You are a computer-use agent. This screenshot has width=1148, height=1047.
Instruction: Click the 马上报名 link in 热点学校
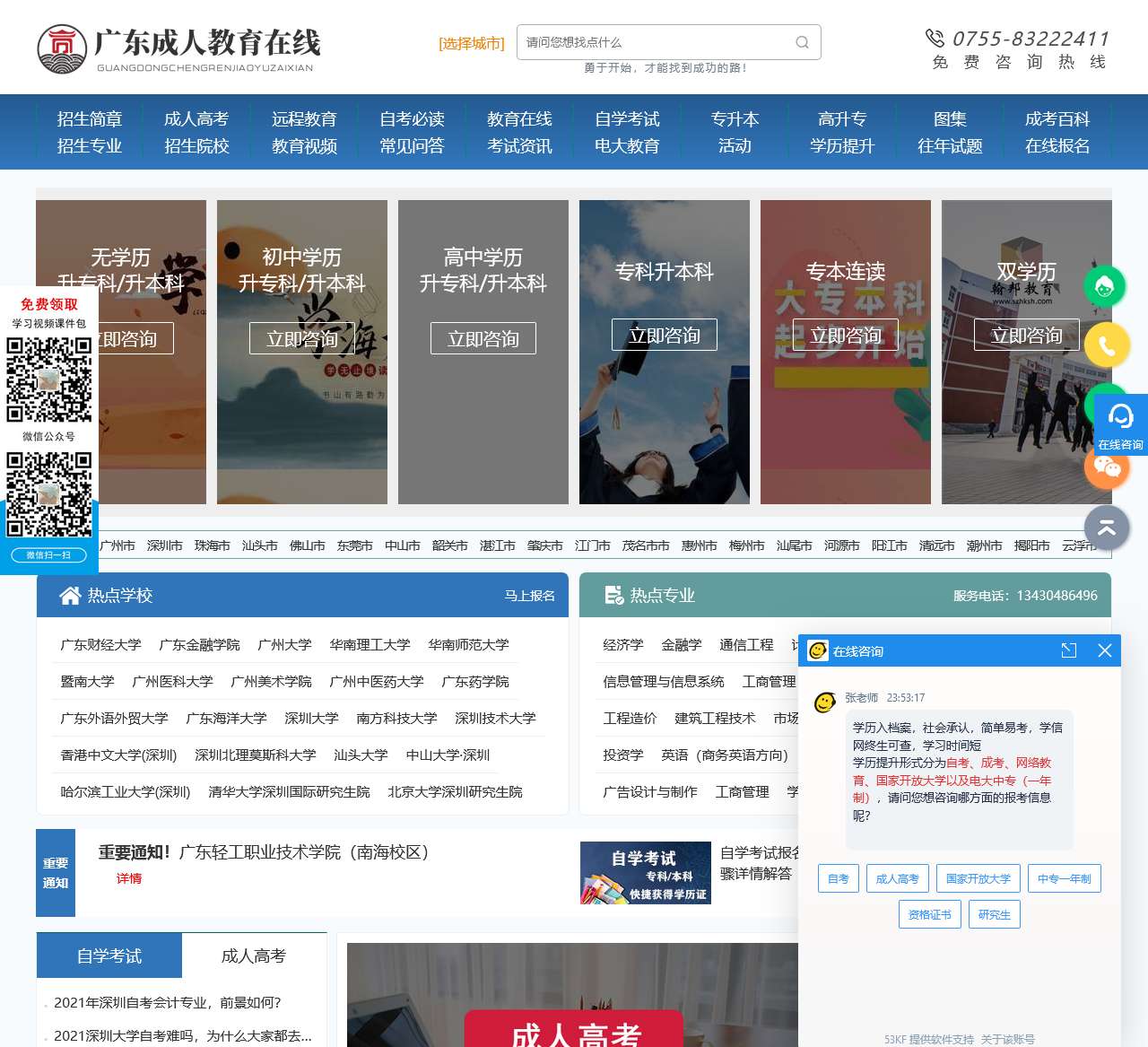[529, 596]
